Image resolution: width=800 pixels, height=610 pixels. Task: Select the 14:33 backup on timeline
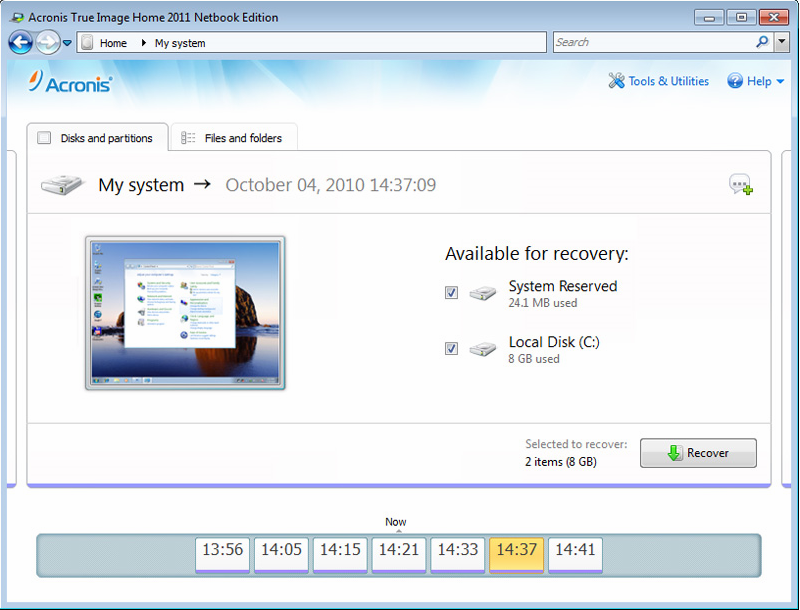458,554
